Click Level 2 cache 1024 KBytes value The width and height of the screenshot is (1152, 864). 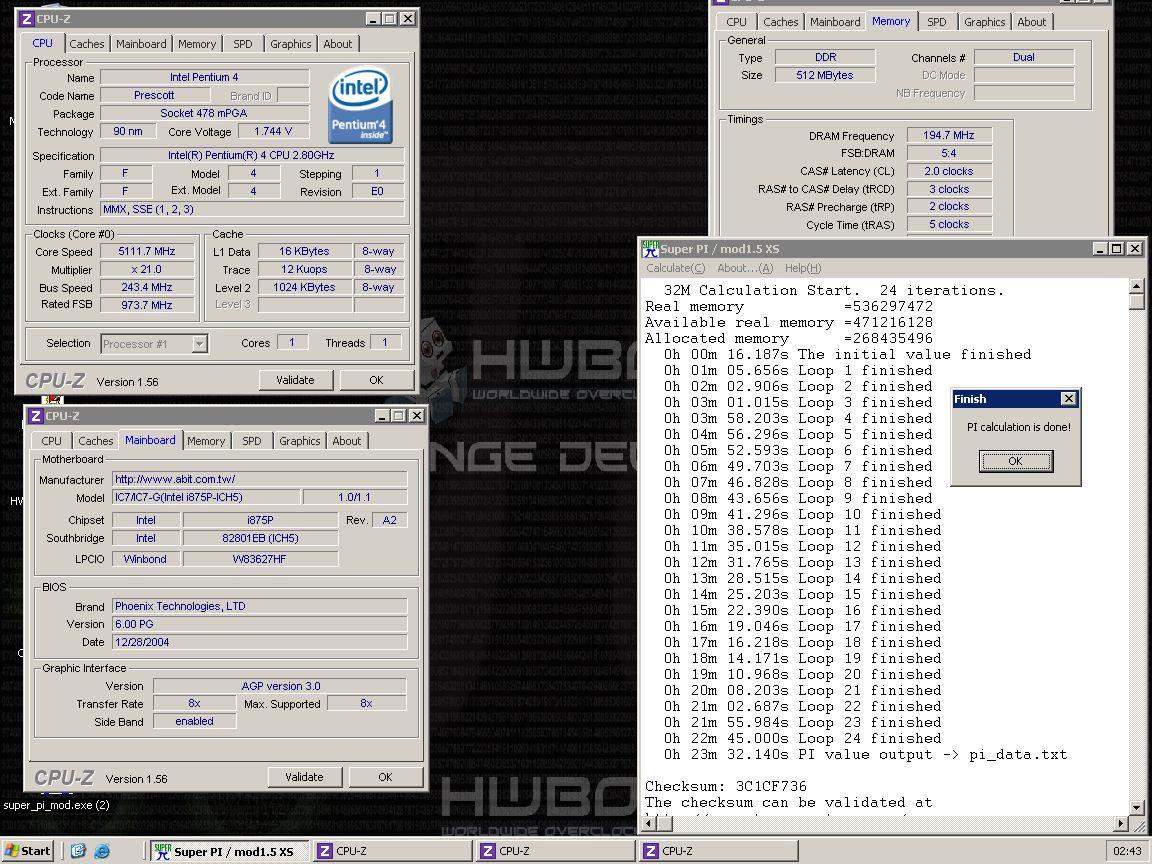[x=304, y=287]
